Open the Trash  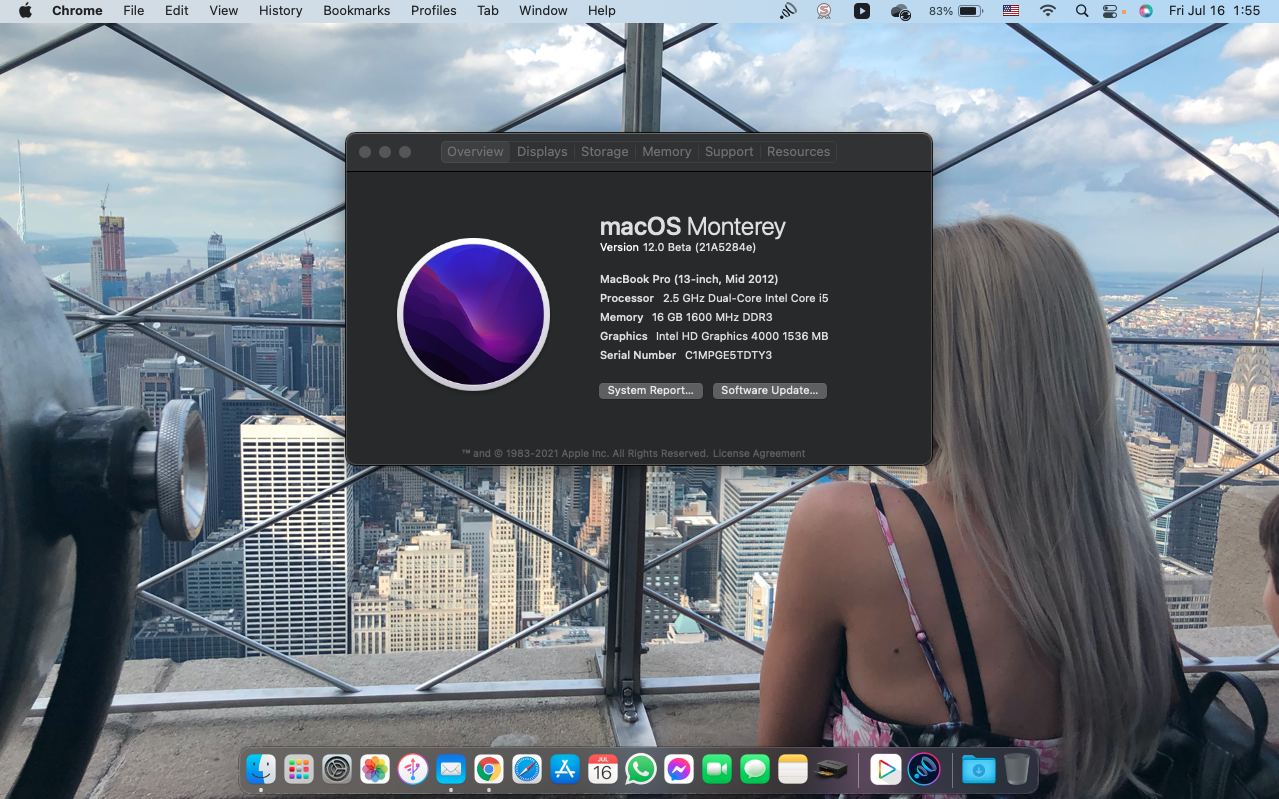1016,769
